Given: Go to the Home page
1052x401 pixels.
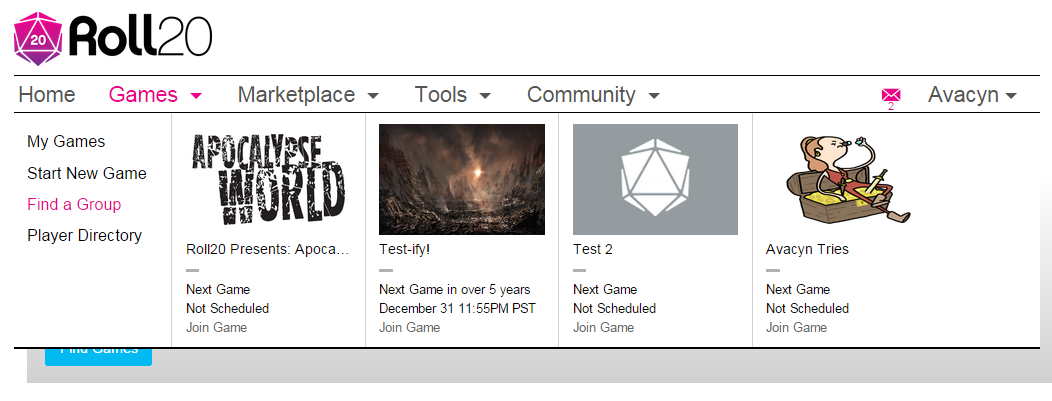Looking at the screenshot, I should pyautogui.click(x=47, y=95).
